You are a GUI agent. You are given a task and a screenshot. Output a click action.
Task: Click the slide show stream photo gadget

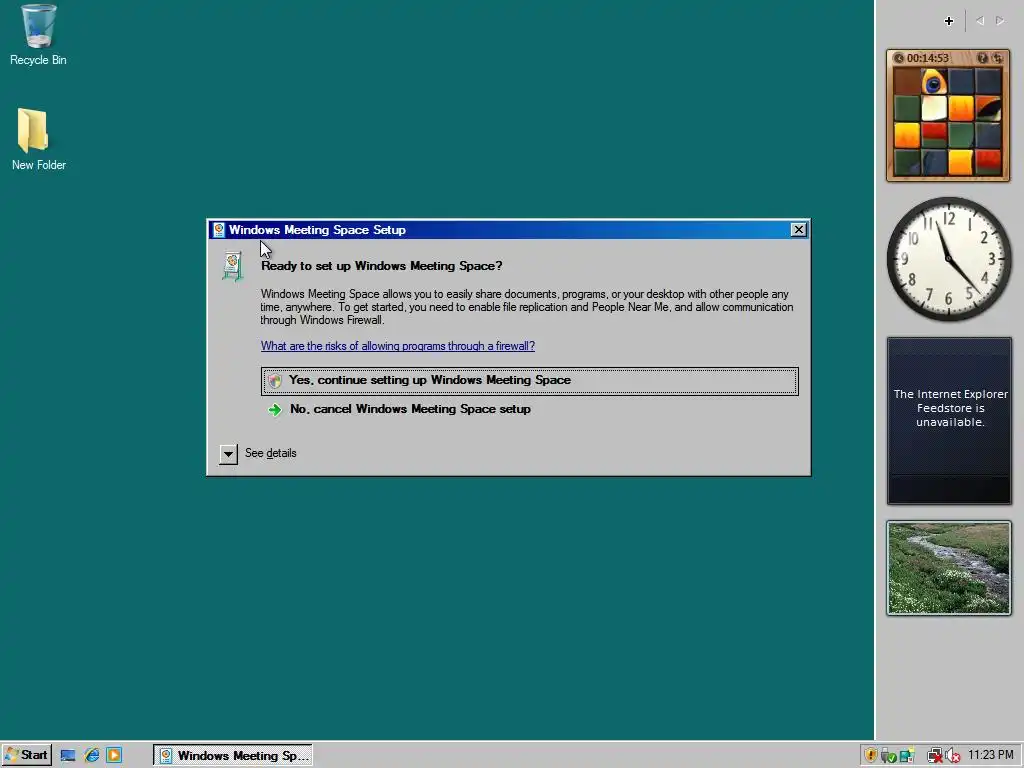tap(949, 568)
